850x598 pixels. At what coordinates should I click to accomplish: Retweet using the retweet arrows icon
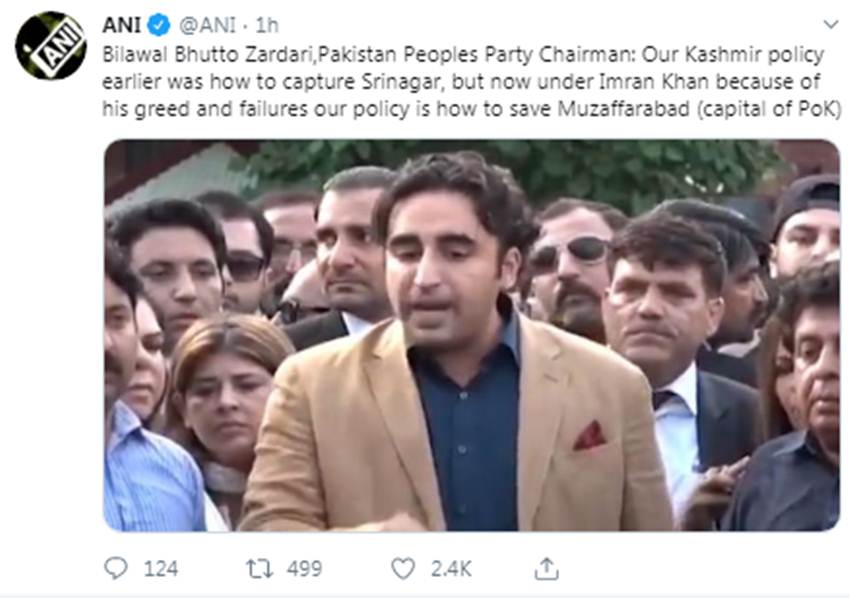click(260, 569)
